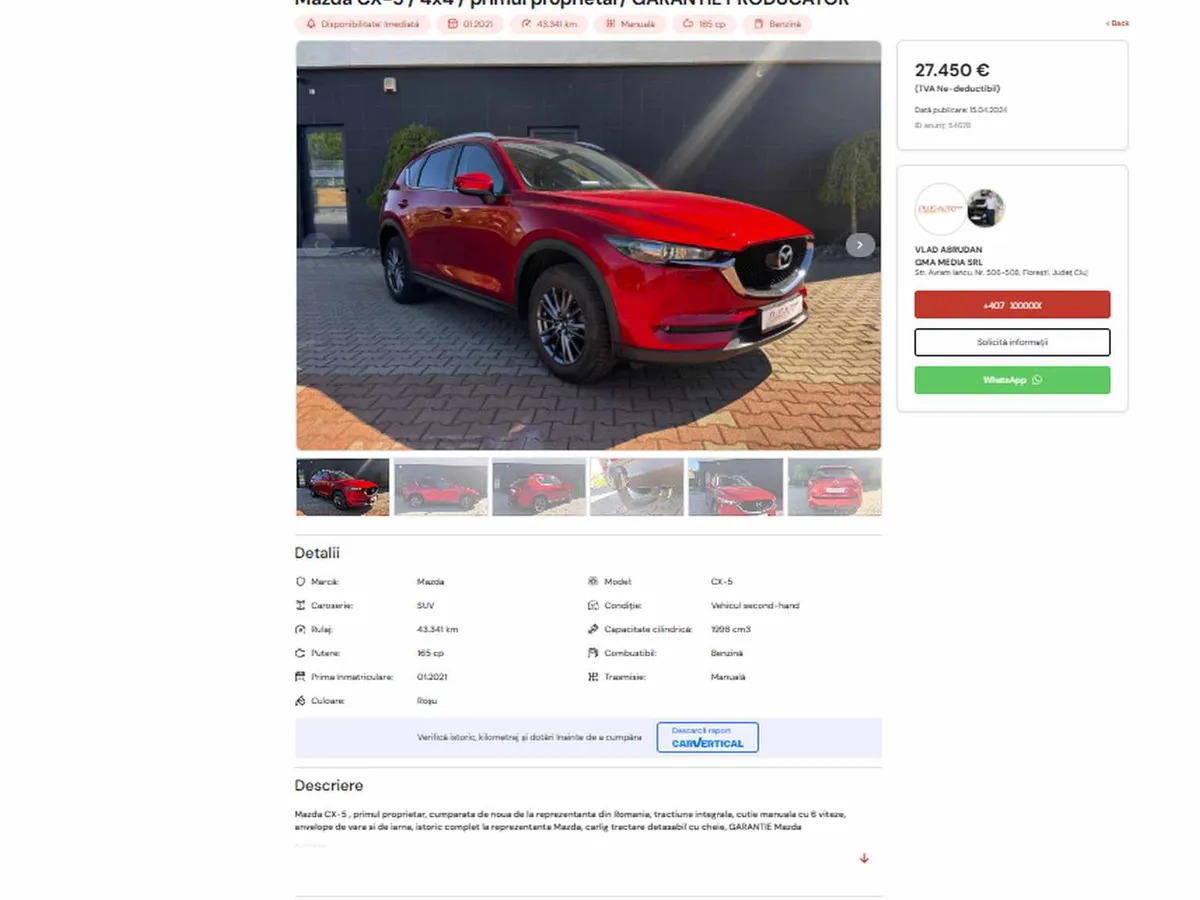Click the next image arrow on photo
1200x900 pixels.
pos(860,245)
